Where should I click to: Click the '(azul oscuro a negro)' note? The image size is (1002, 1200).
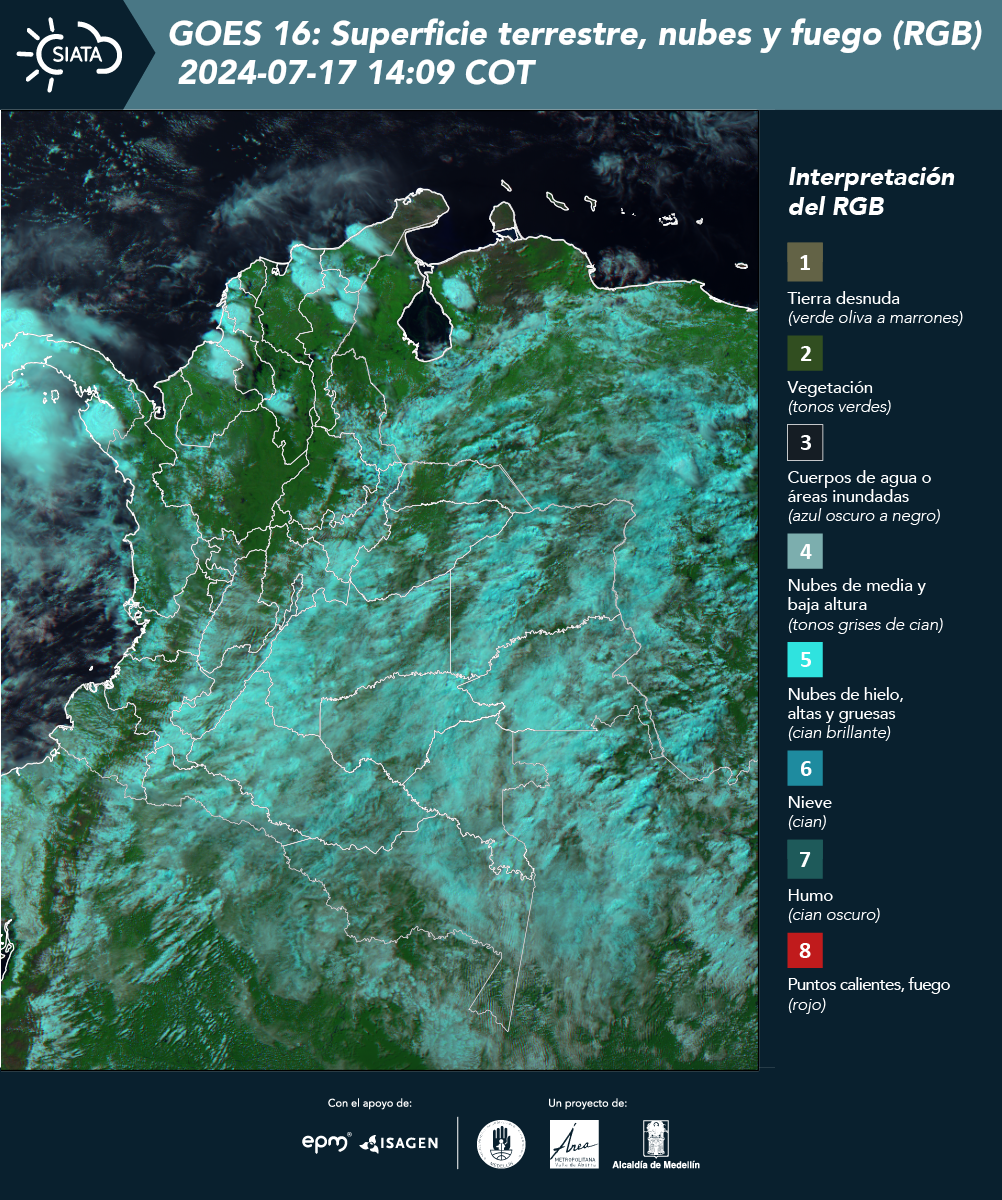coord(864,516)
